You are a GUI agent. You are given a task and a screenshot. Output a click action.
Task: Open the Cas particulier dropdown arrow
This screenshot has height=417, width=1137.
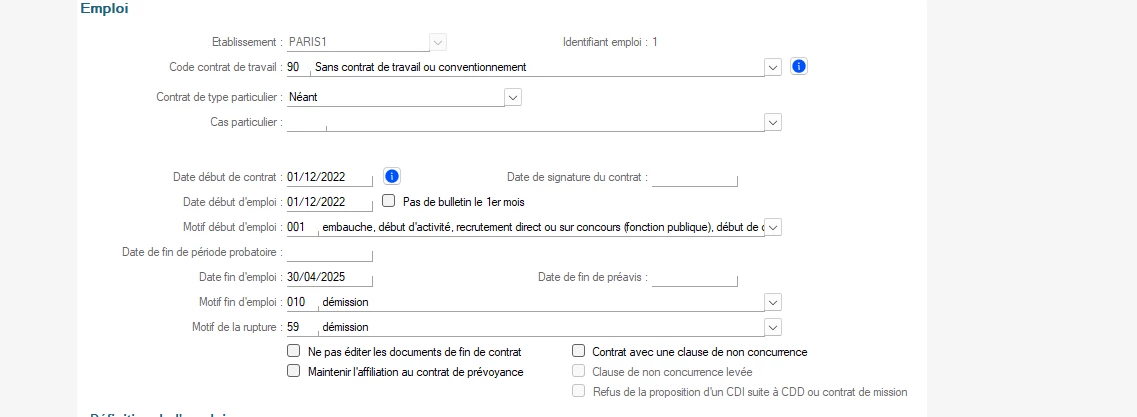tap(773, 122)
